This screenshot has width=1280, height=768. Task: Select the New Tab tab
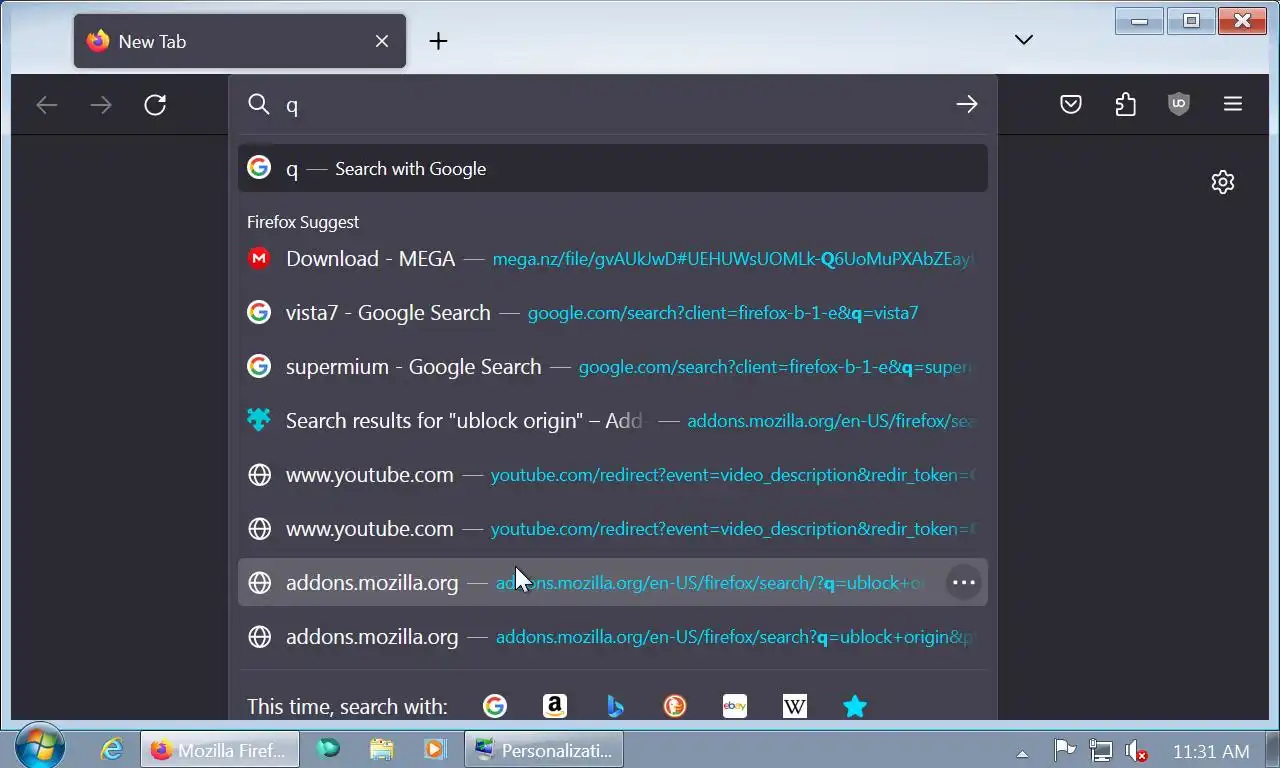click(240, 41)
